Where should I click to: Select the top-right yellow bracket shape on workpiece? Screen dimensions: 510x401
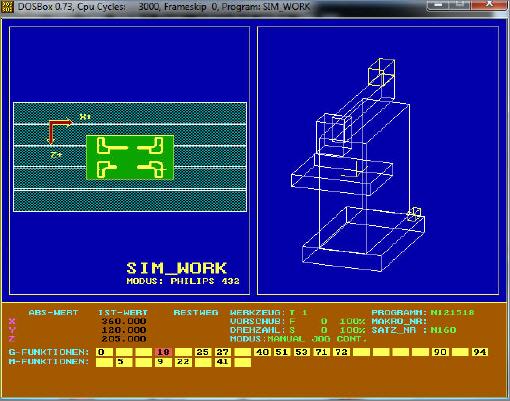150,145
